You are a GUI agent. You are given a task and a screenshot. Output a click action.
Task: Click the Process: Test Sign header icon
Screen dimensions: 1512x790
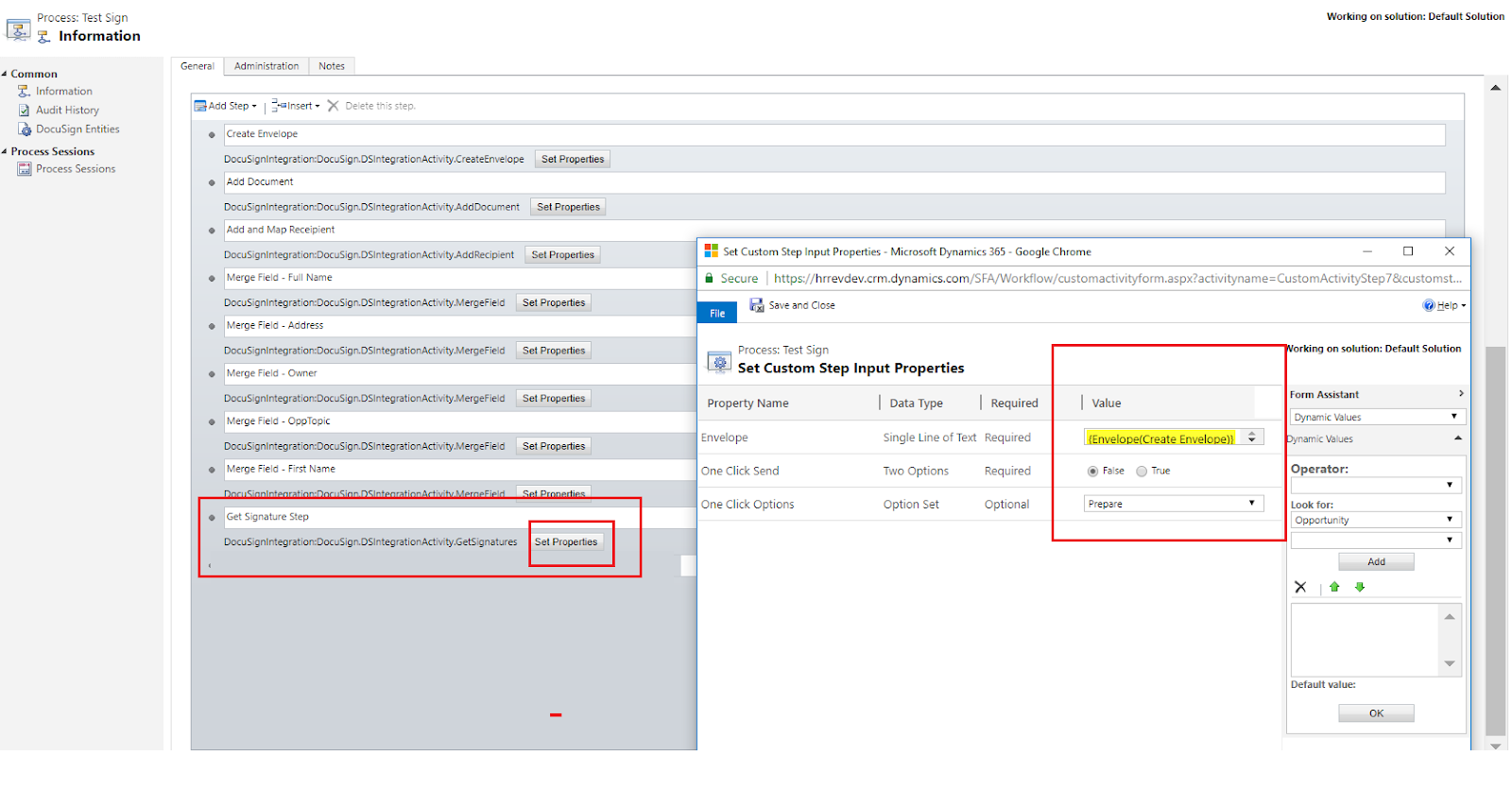(x=18, y=29)
